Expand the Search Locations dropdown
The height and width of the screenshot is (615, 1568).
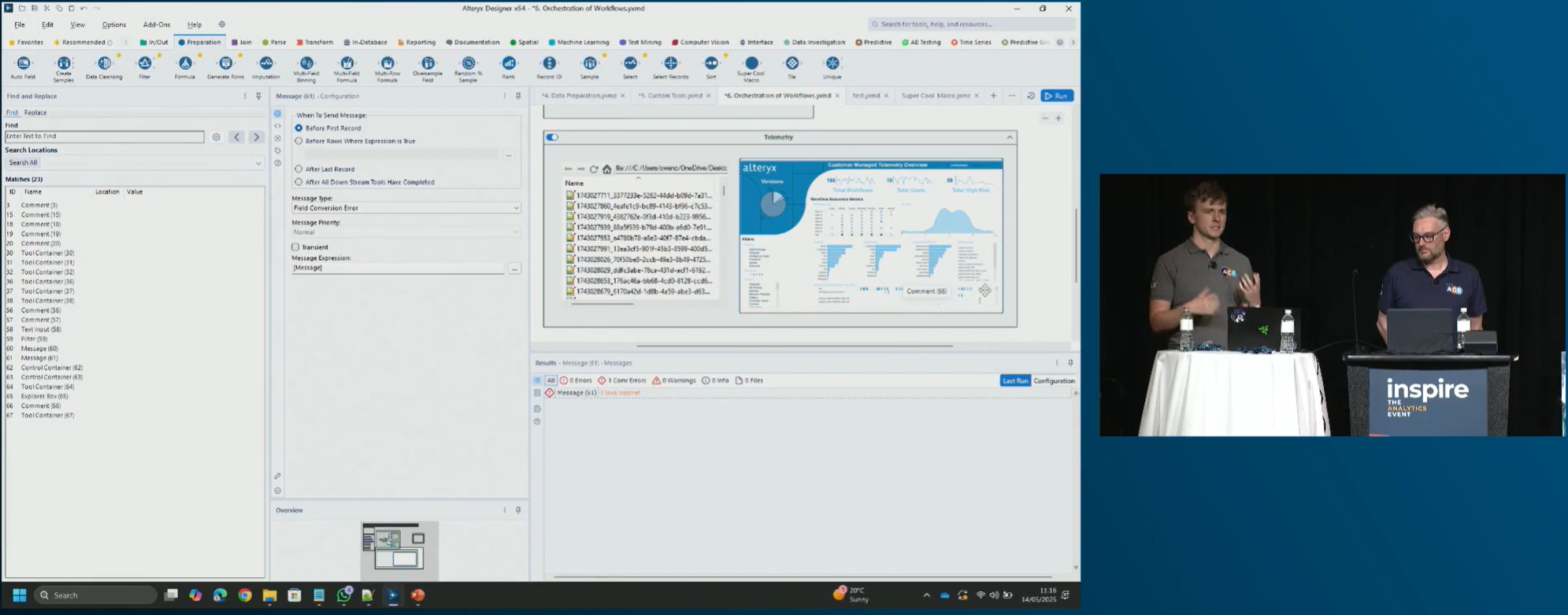(x=134, y=163)
